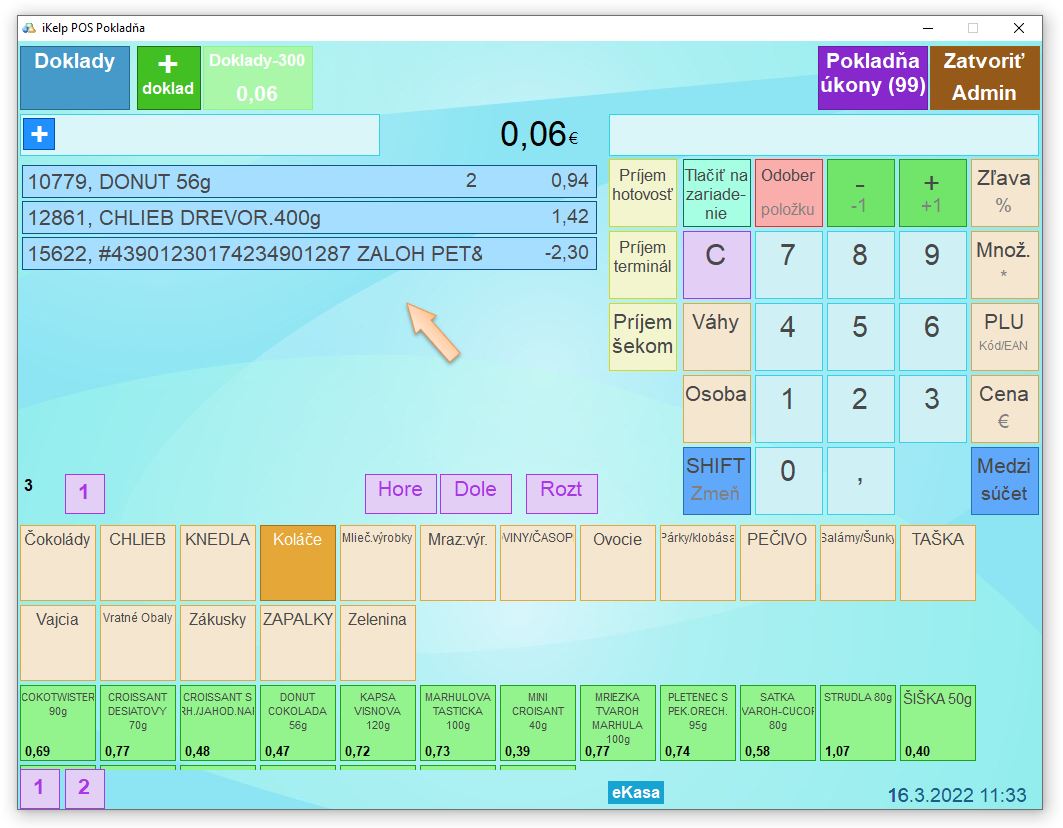Screen dimensions: 1063x828
Task: Click the eKasa status indicator
Action: coord(636,793)
